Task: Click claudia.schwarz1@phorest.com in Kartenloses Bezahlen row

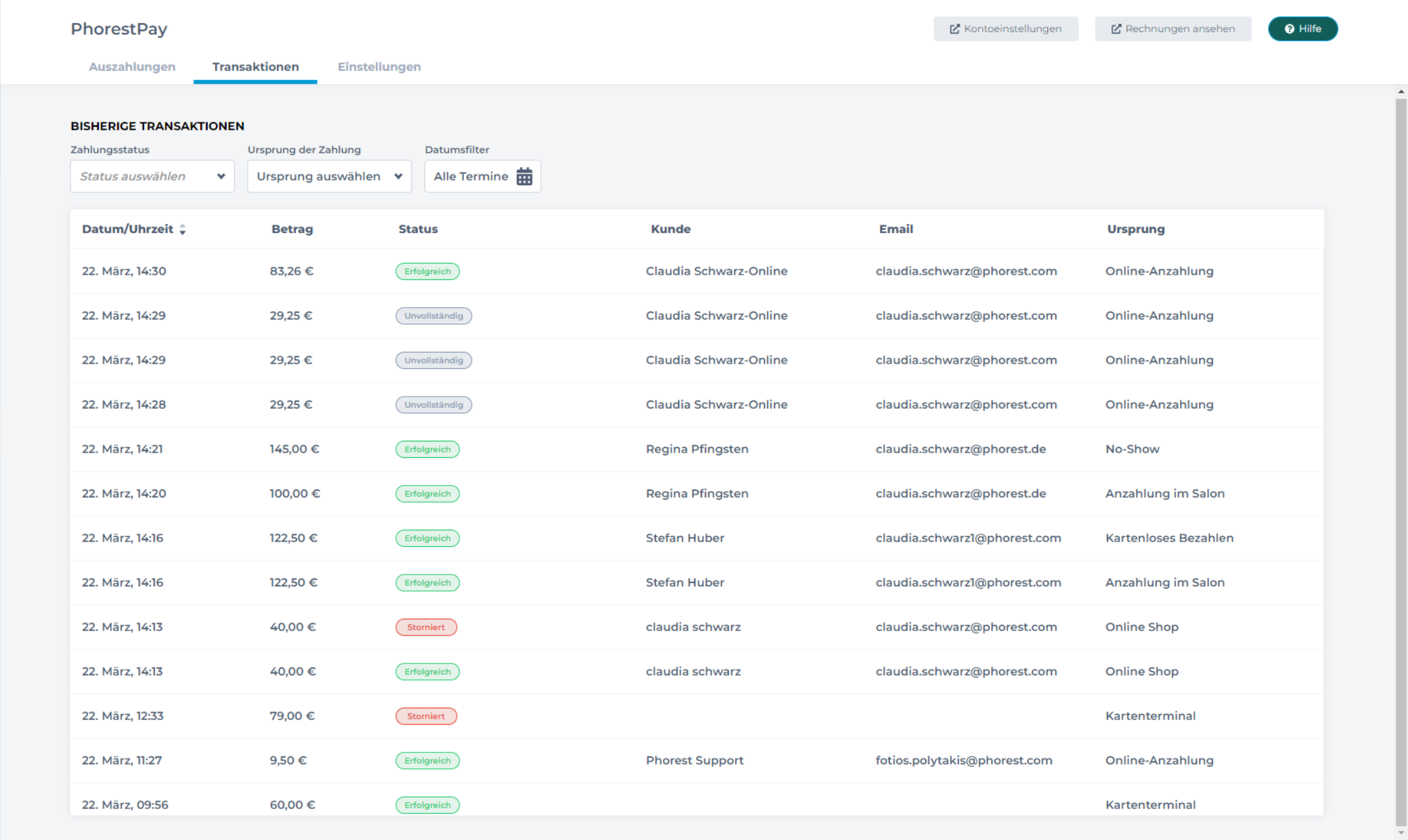Action: 968,538
